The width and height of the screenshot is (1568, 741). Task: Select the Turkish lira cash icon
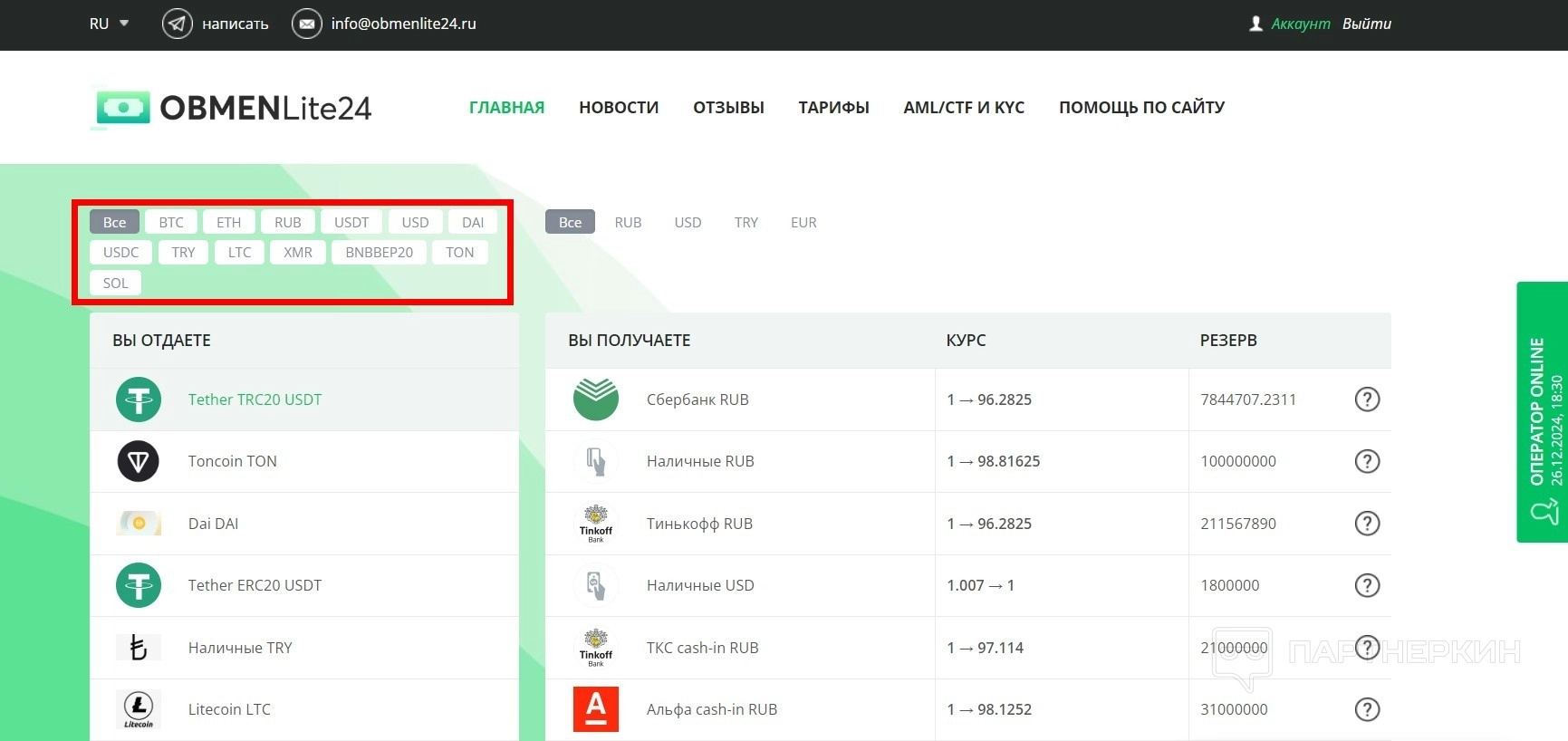(x=139, y=648)
